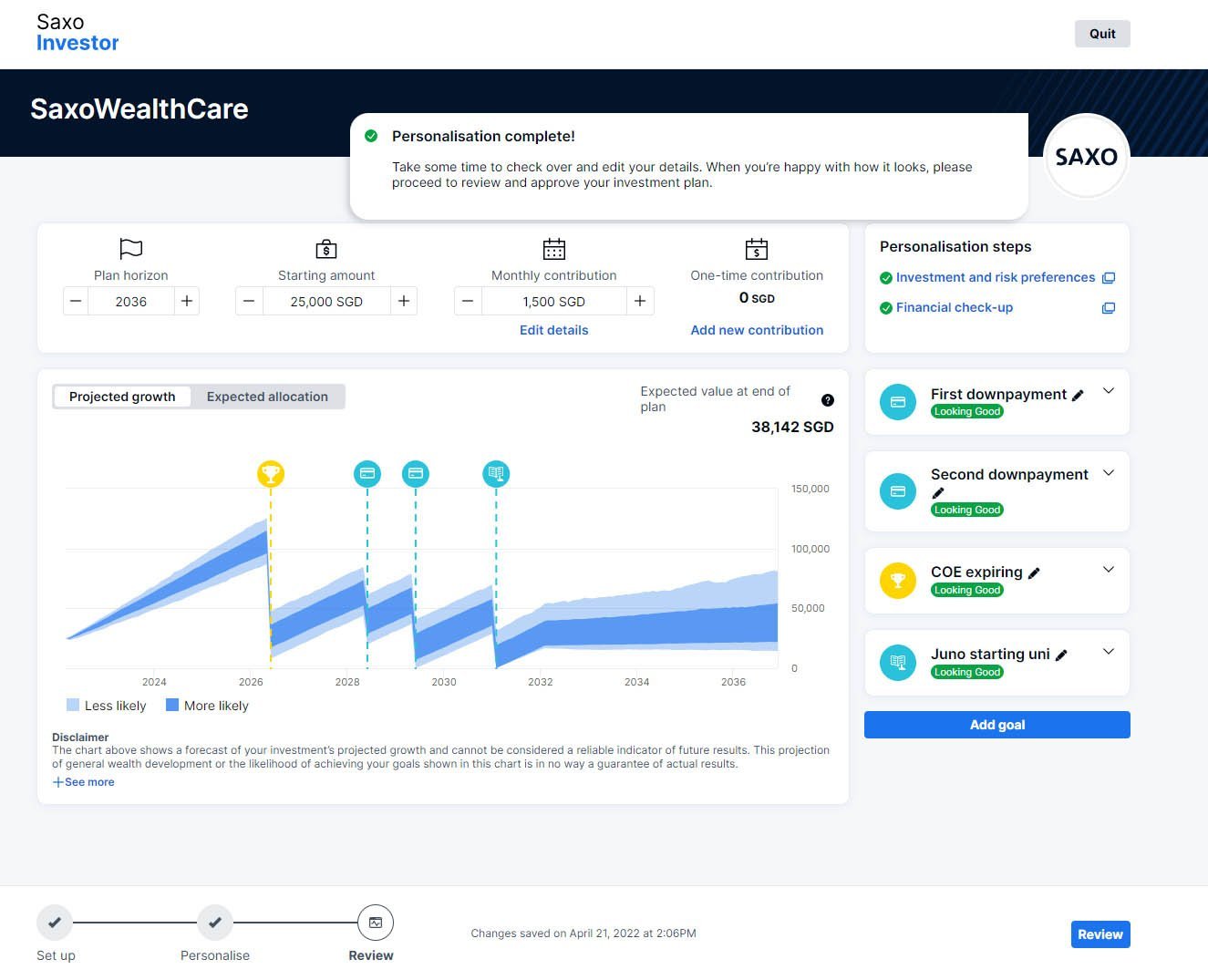
Task: Click the Changes saved timestamp text
Action: [583, 934]
